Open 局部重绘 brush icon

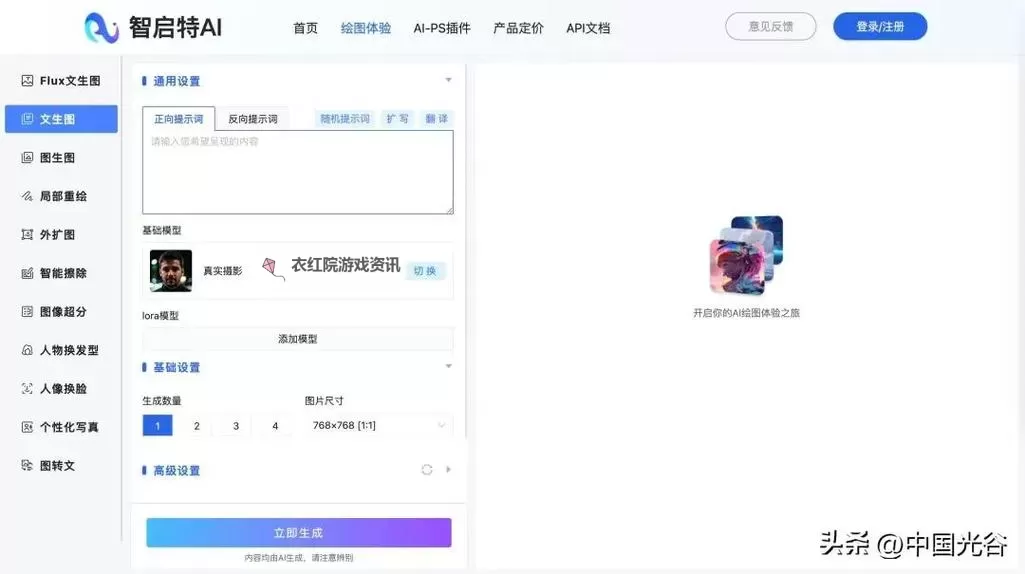tap(27, 196)
